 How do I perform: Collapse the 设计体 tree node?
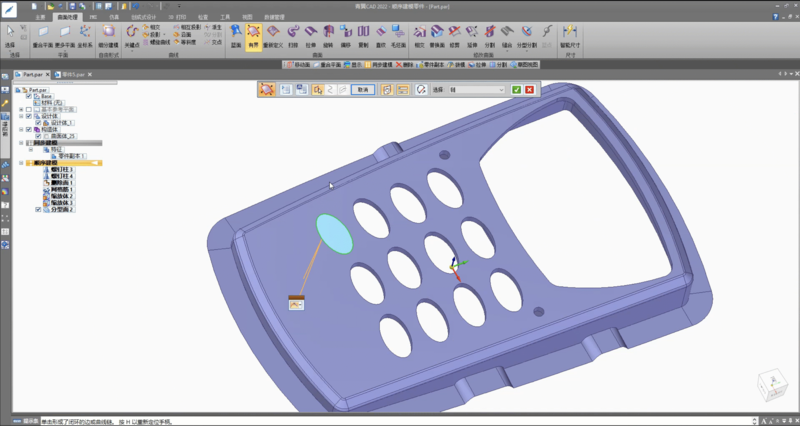point(22,116)
